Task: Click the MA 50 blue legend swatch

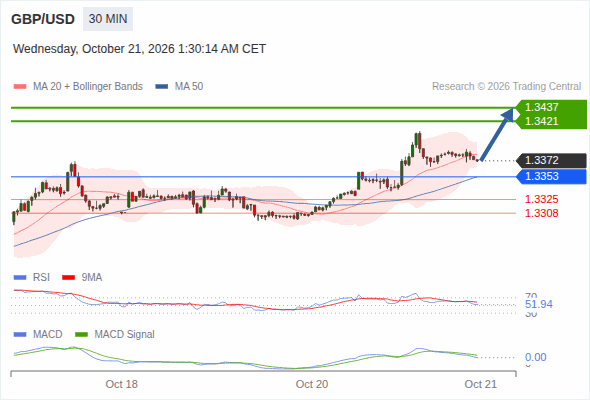Action: [162, 87]
